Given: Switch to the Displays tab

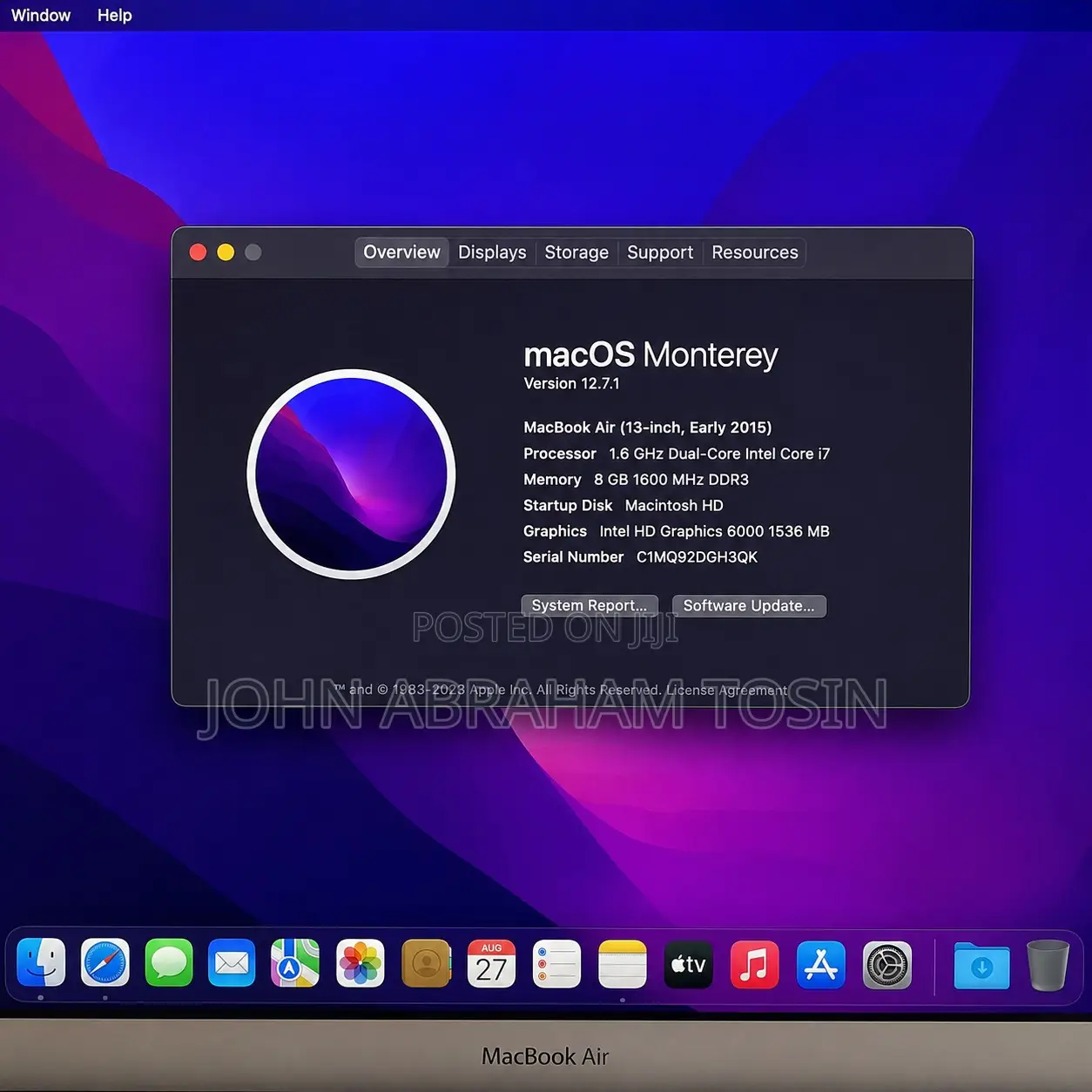Looking at the screenshot, I should click(x=492, y=253).
